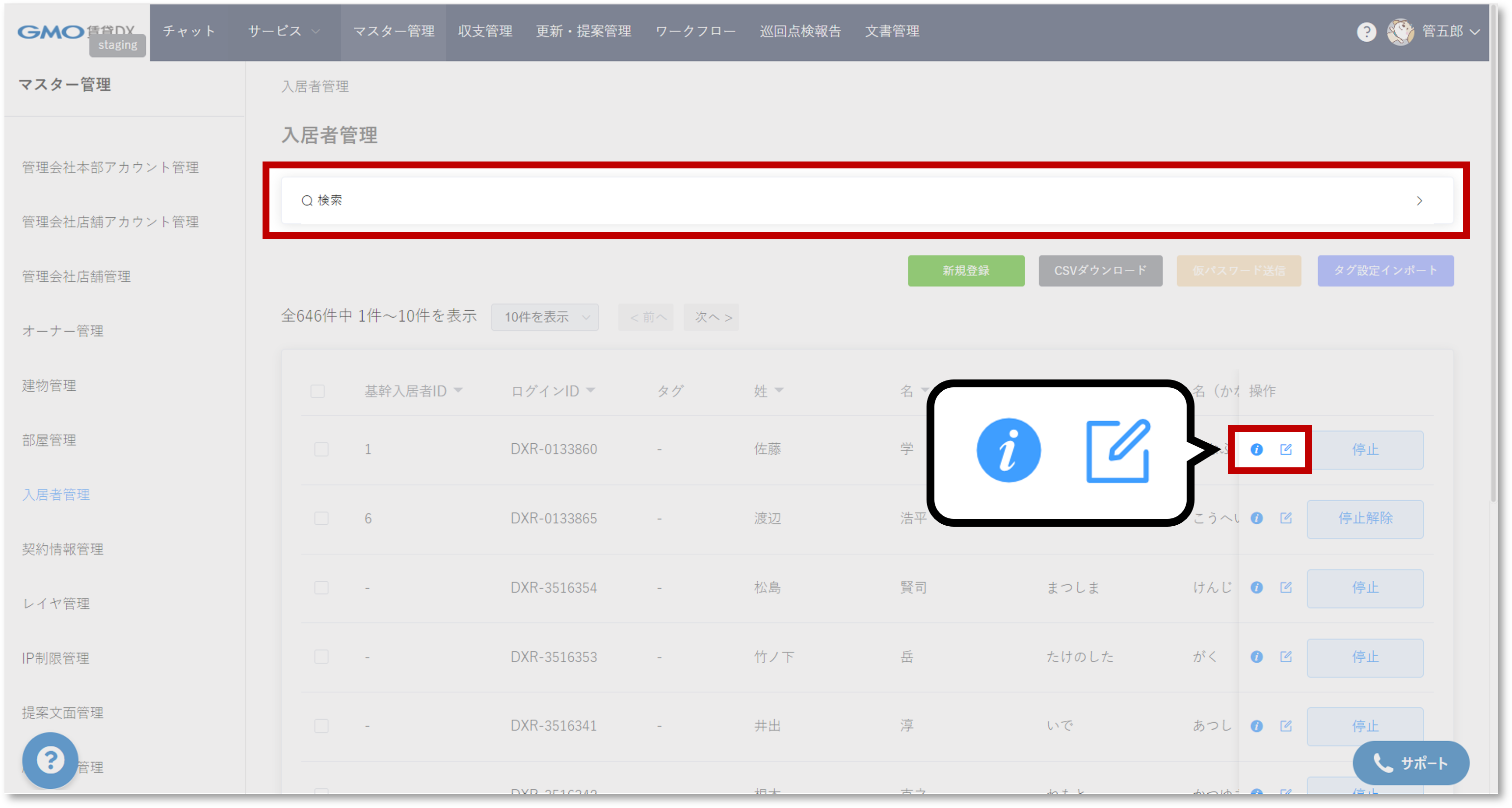Show info for tenant 竹ノ下 岳
The image size is (1512, 808).
click(1256, 656)
